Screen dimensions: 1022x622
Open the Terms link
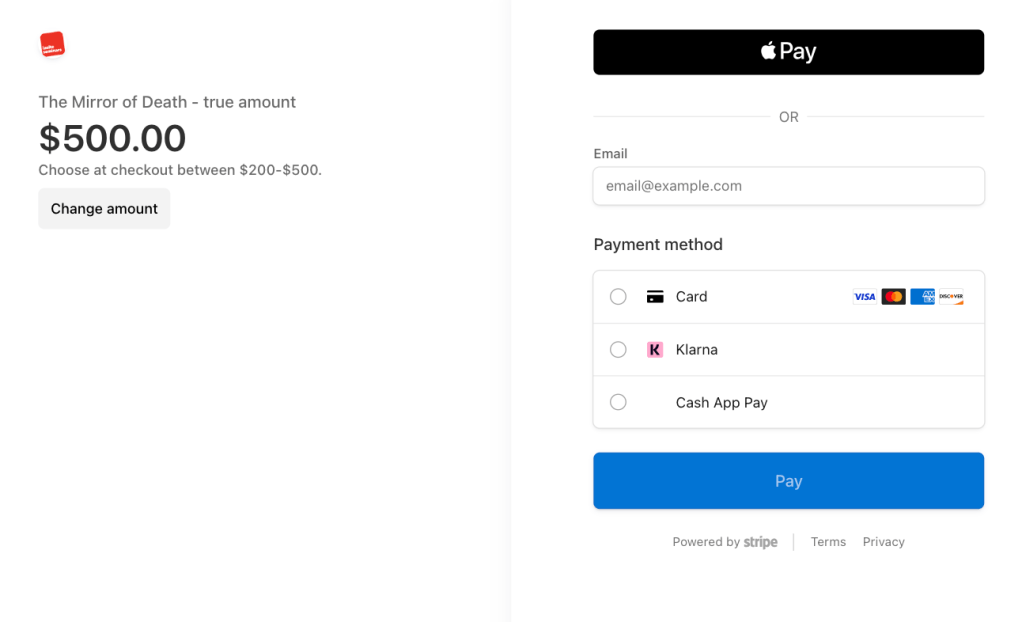[x=828, y=542]
